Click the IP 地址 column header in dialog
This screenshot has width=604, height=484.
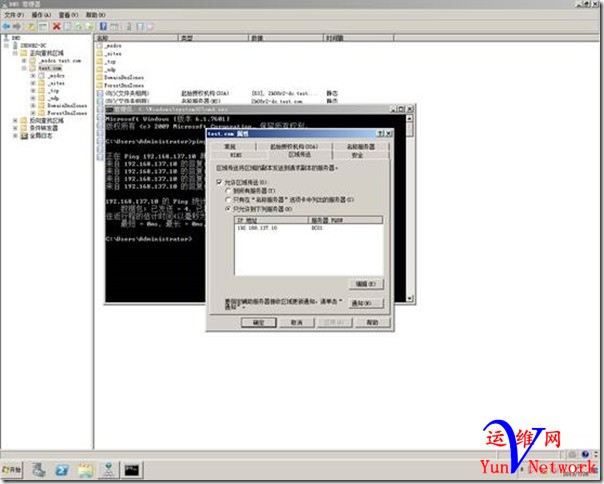coord(272,220)
